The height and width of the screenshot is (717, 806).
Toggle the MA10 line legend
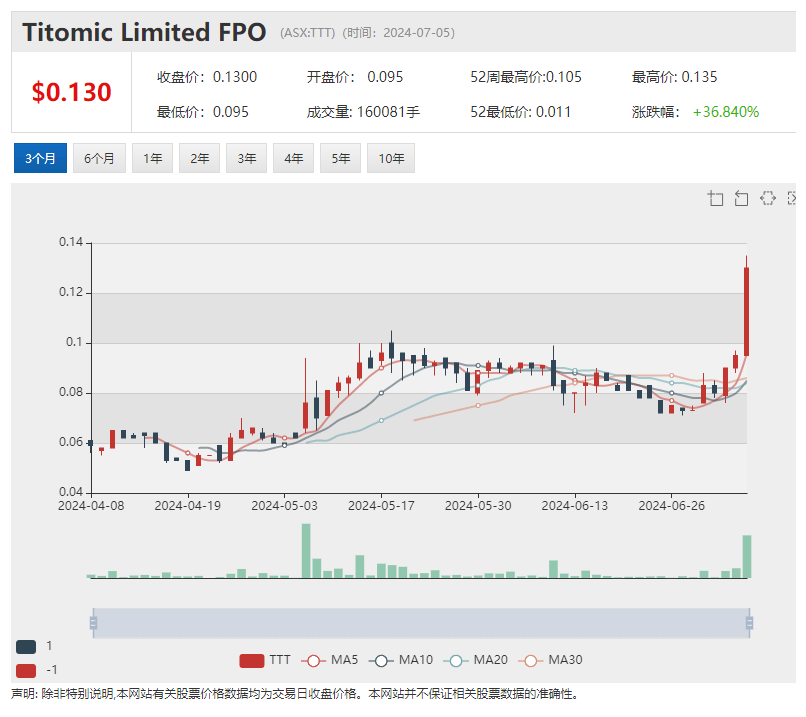[x=401, y=660]
